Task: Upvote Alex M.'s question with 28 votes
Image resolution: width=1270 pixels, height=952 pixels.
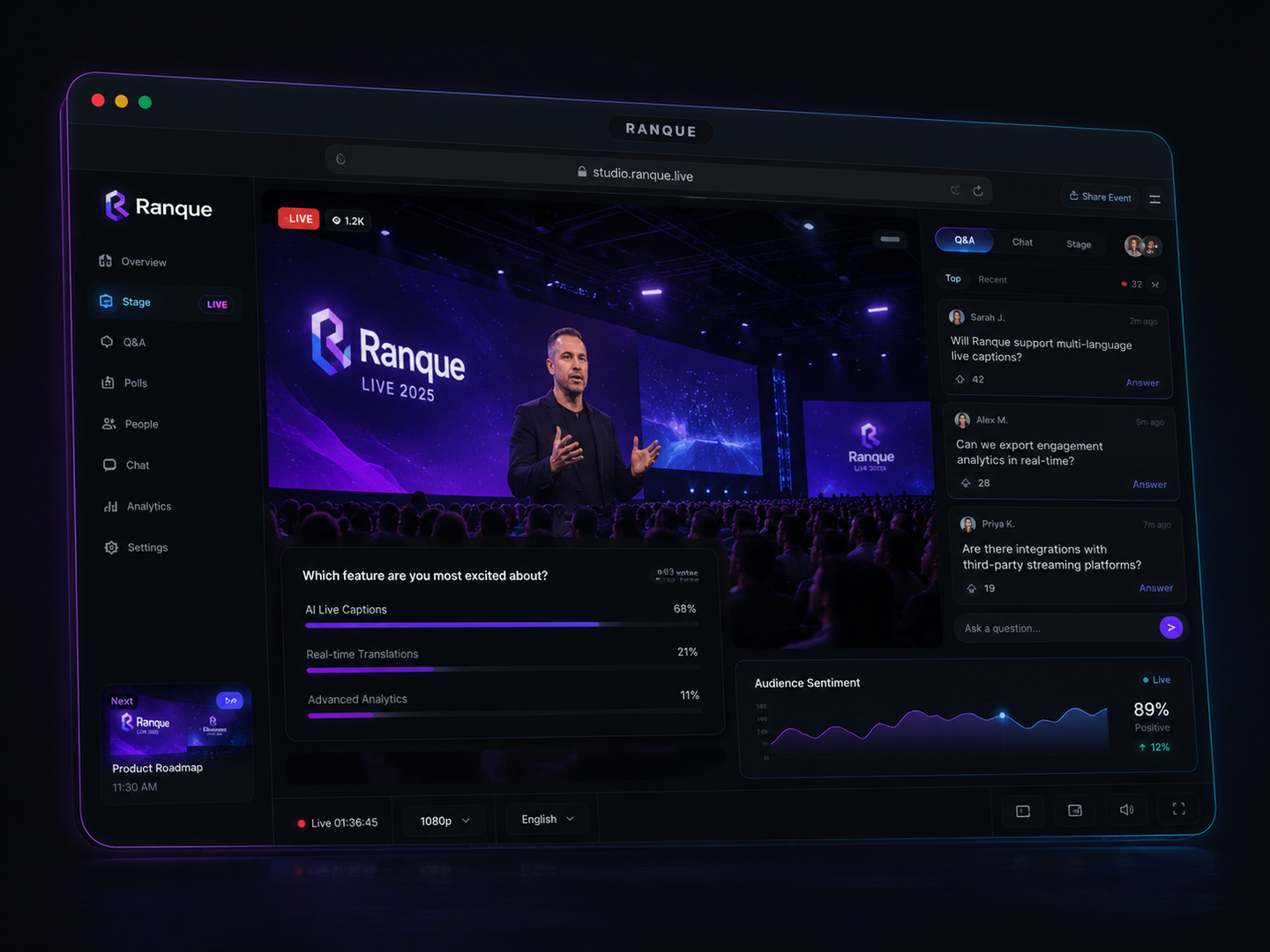Action: coord(966,482)
